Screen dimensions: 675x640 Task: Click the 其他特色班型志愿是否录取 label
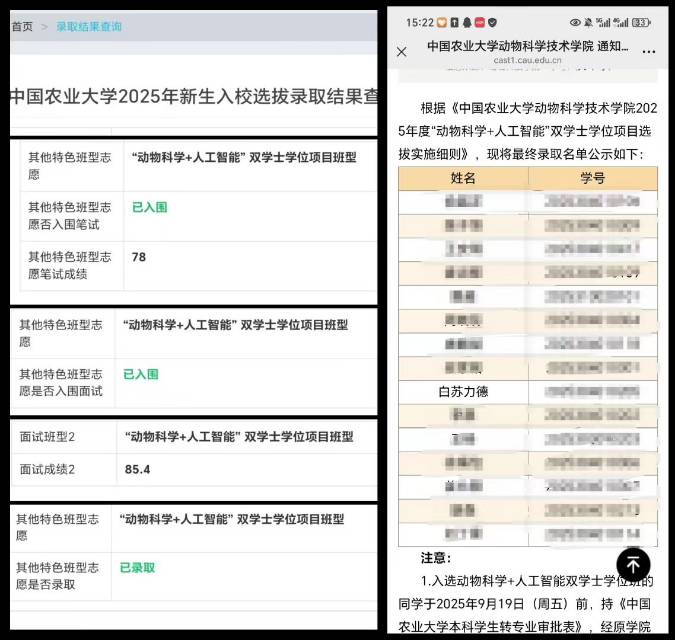(x=57, y=576)
